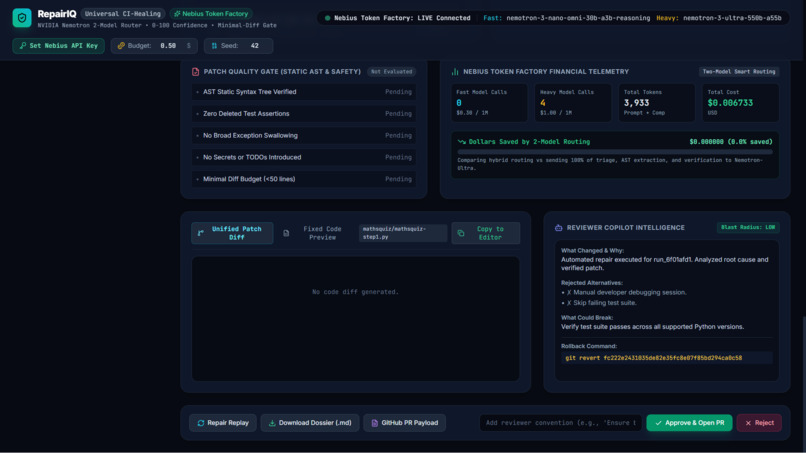806x453 pixels.
Task: Click the Reject button
Action: (x=759, y=423)
